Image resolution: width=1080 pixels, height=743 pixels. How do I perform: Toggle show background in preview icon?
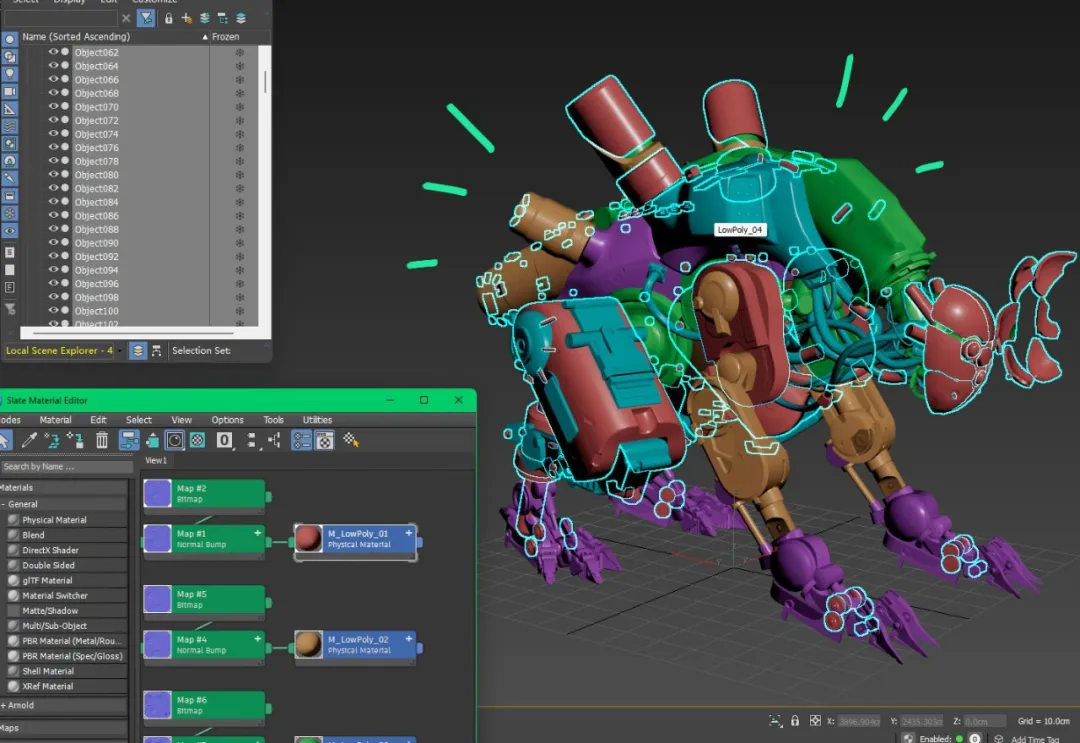198,440
